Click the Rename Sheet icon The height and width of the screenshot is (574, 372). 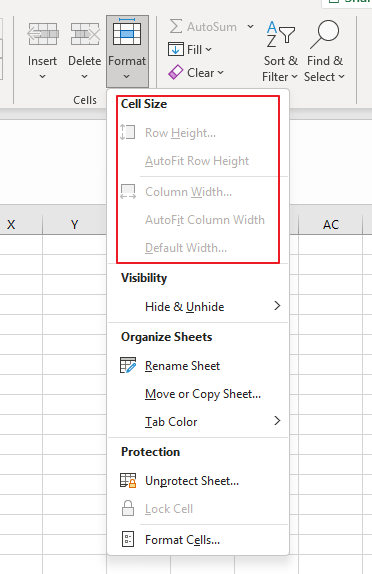click(128, 365)
